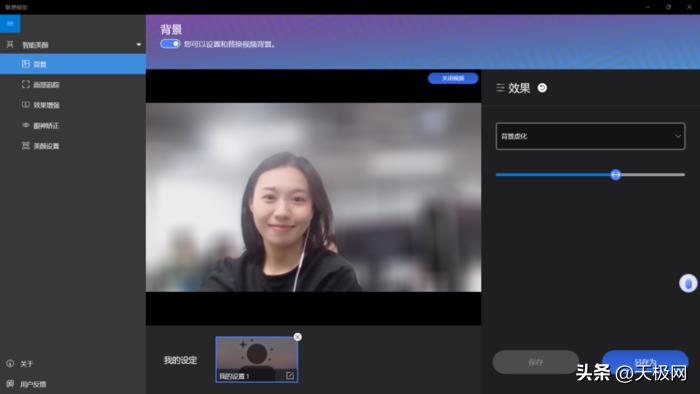This screenshot has height=394, width=700.
Task: Click the blue 另存为 (Save as) button
Action: tap(645, 362)
